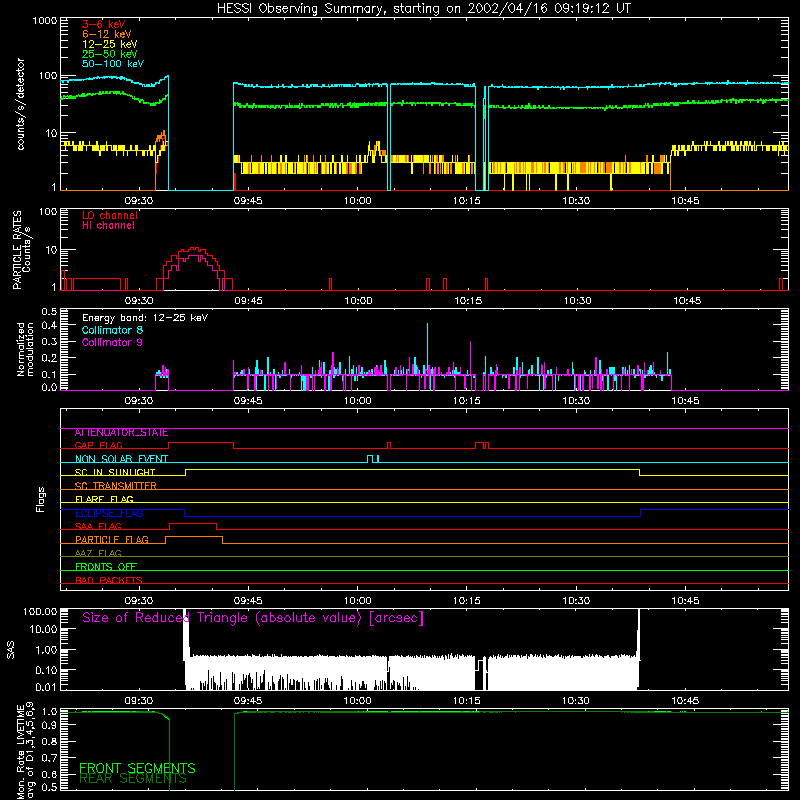
Task: Click the 'counts/s/detector' axis label
Action: click(x=20, y=104)
